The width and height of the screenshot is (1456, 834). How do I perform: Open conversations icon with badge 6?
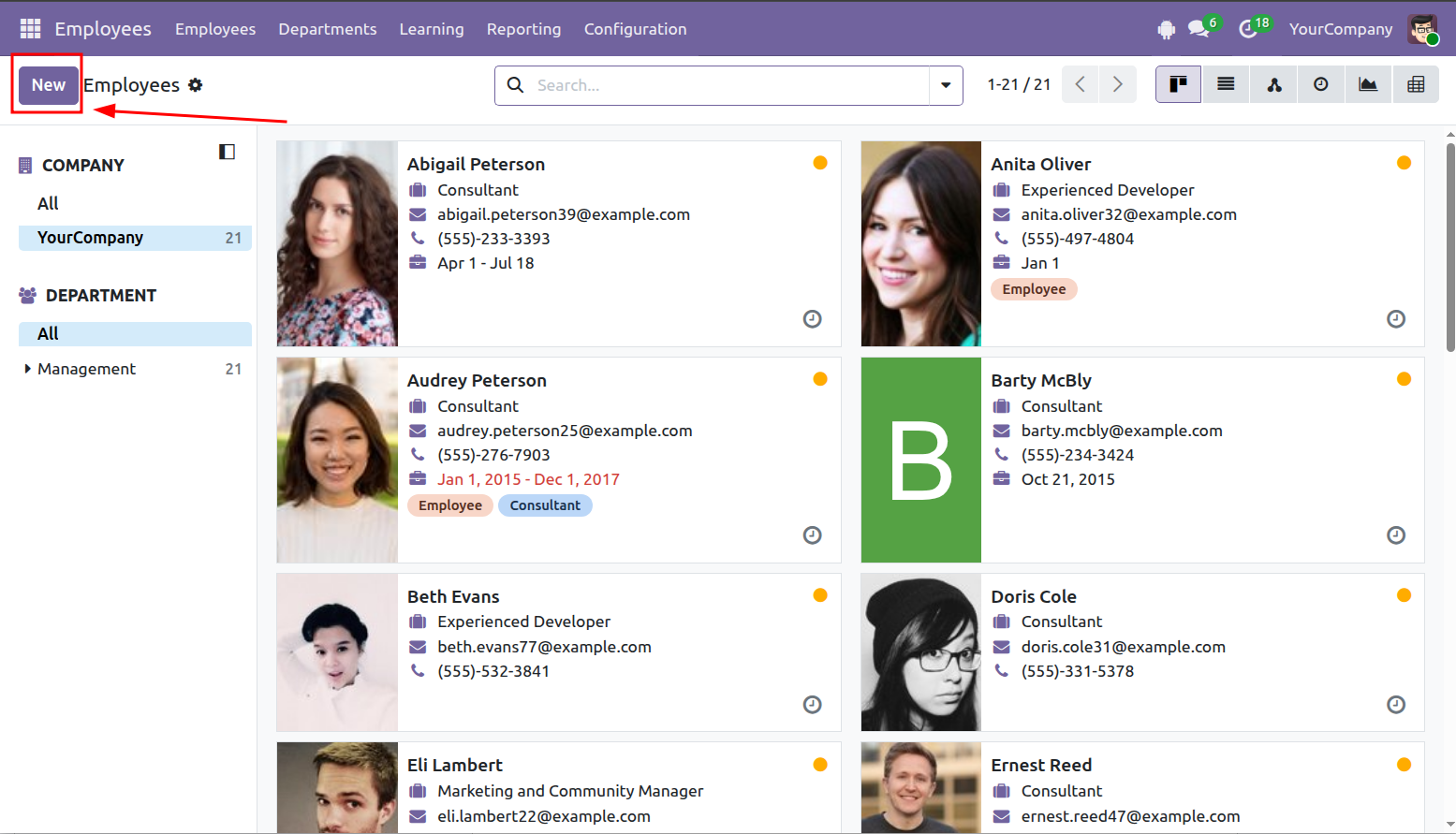(x=1199, y=29)
